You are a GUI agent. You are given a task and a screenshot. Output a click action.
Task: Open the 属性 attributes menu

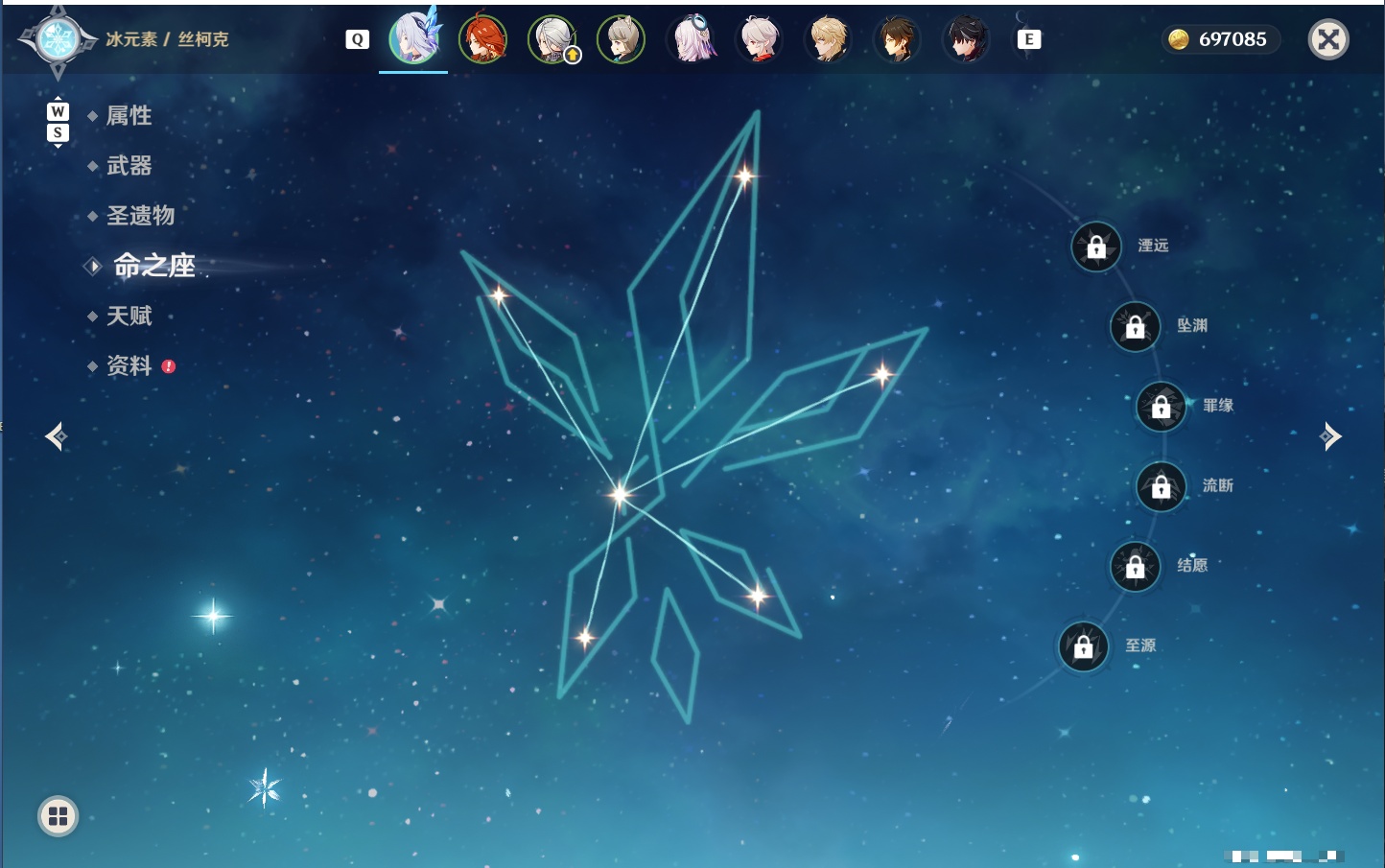click(x=129, y=116)
